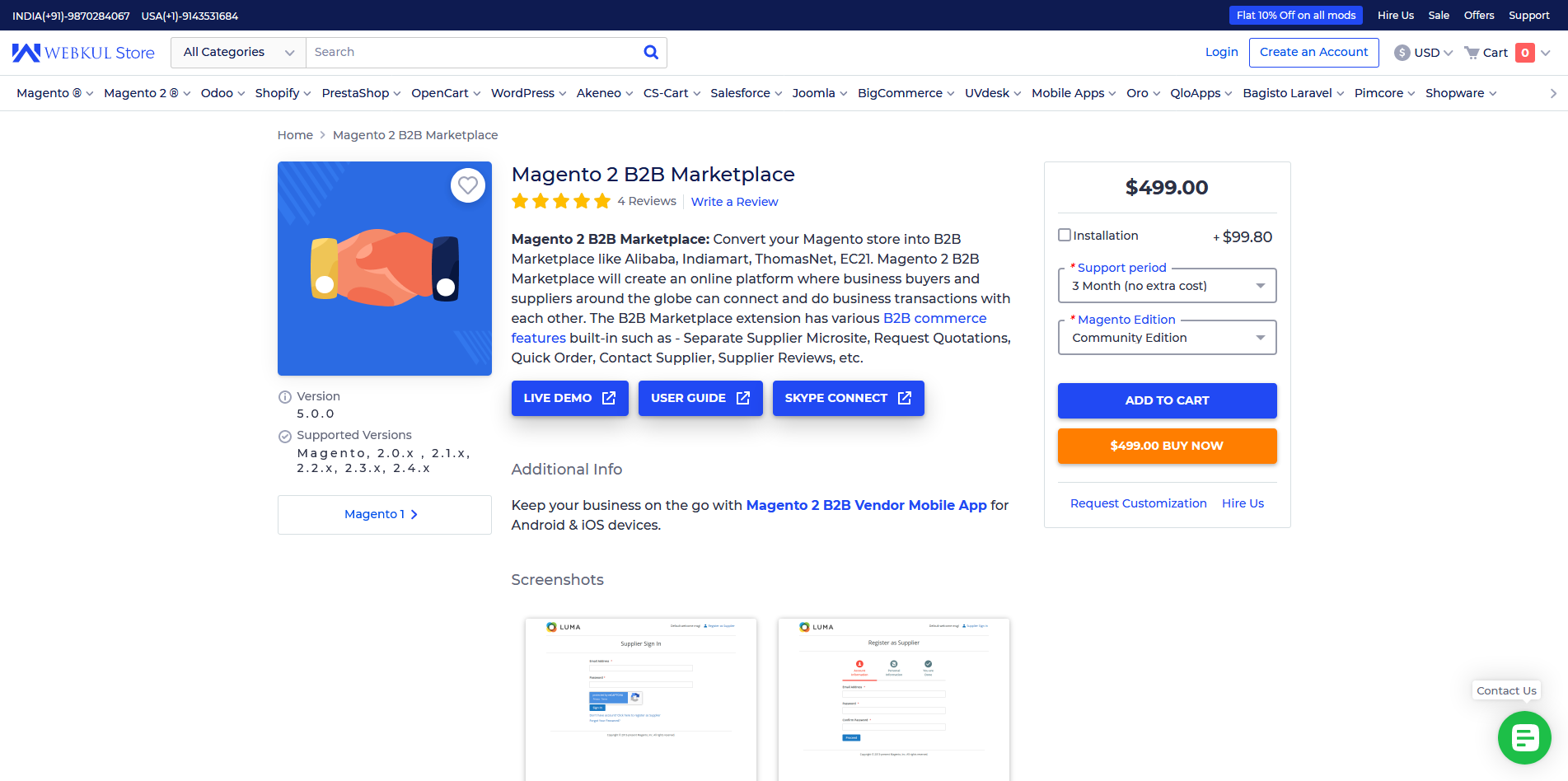This screenshot has height=781, width=1568.
Task: Click Create an Account button
Action: (1313, 52)
